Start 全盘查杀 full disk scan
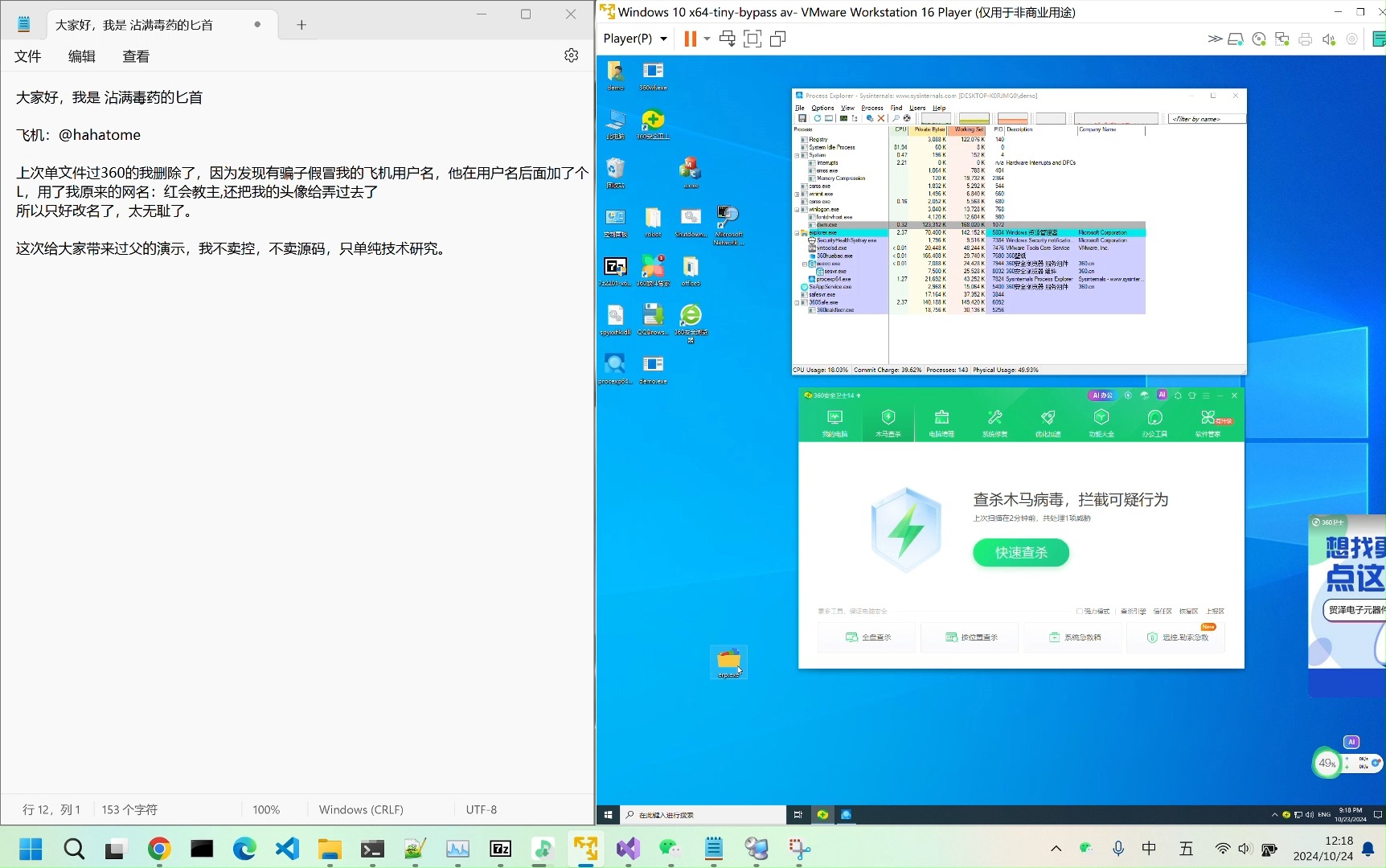The image size is (1386, 868). point(867,637)
